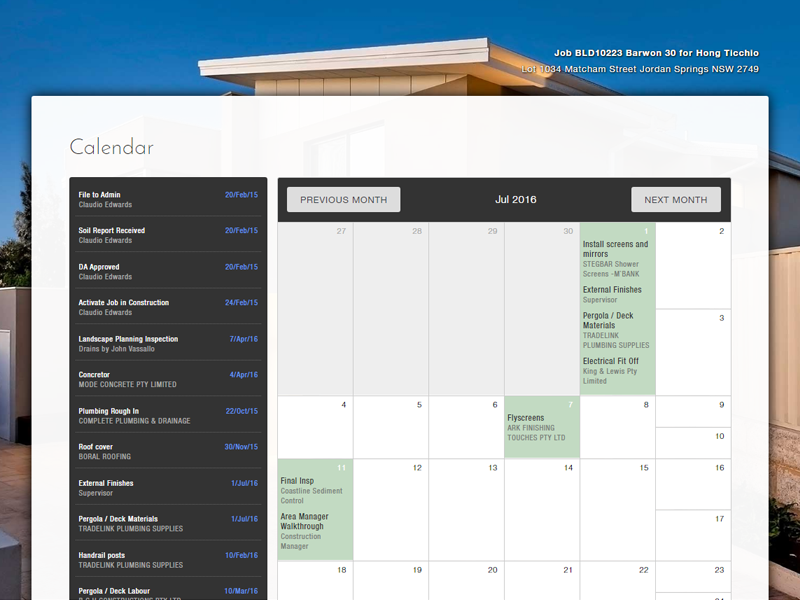Select calendar day 3
Screen dimensions: 800x600
(693, 352)
